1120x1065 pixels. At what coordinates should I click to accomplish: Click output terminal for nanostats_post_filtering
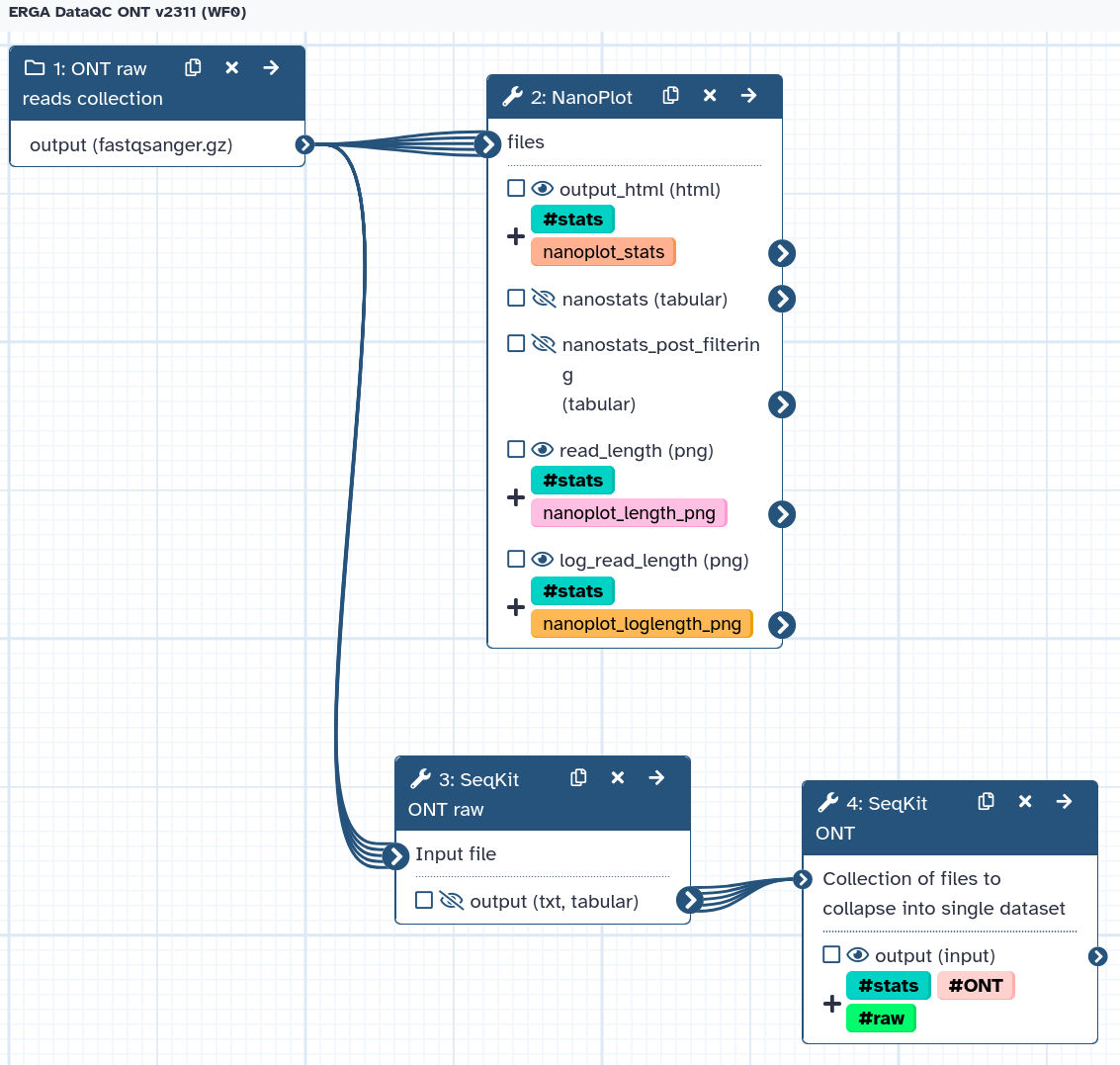[782, 404]
